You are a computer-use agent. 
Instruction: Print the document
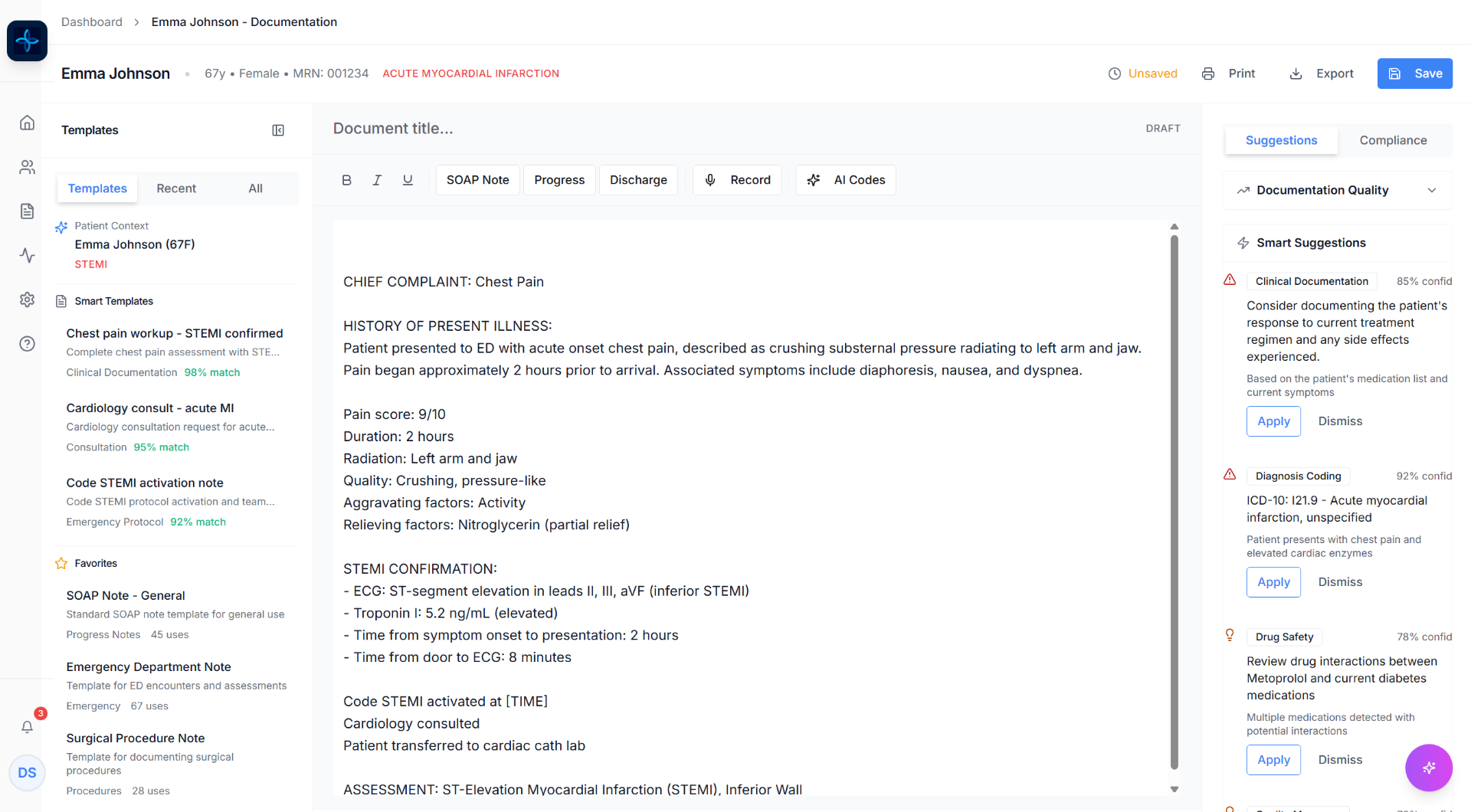coord(1229,74)
